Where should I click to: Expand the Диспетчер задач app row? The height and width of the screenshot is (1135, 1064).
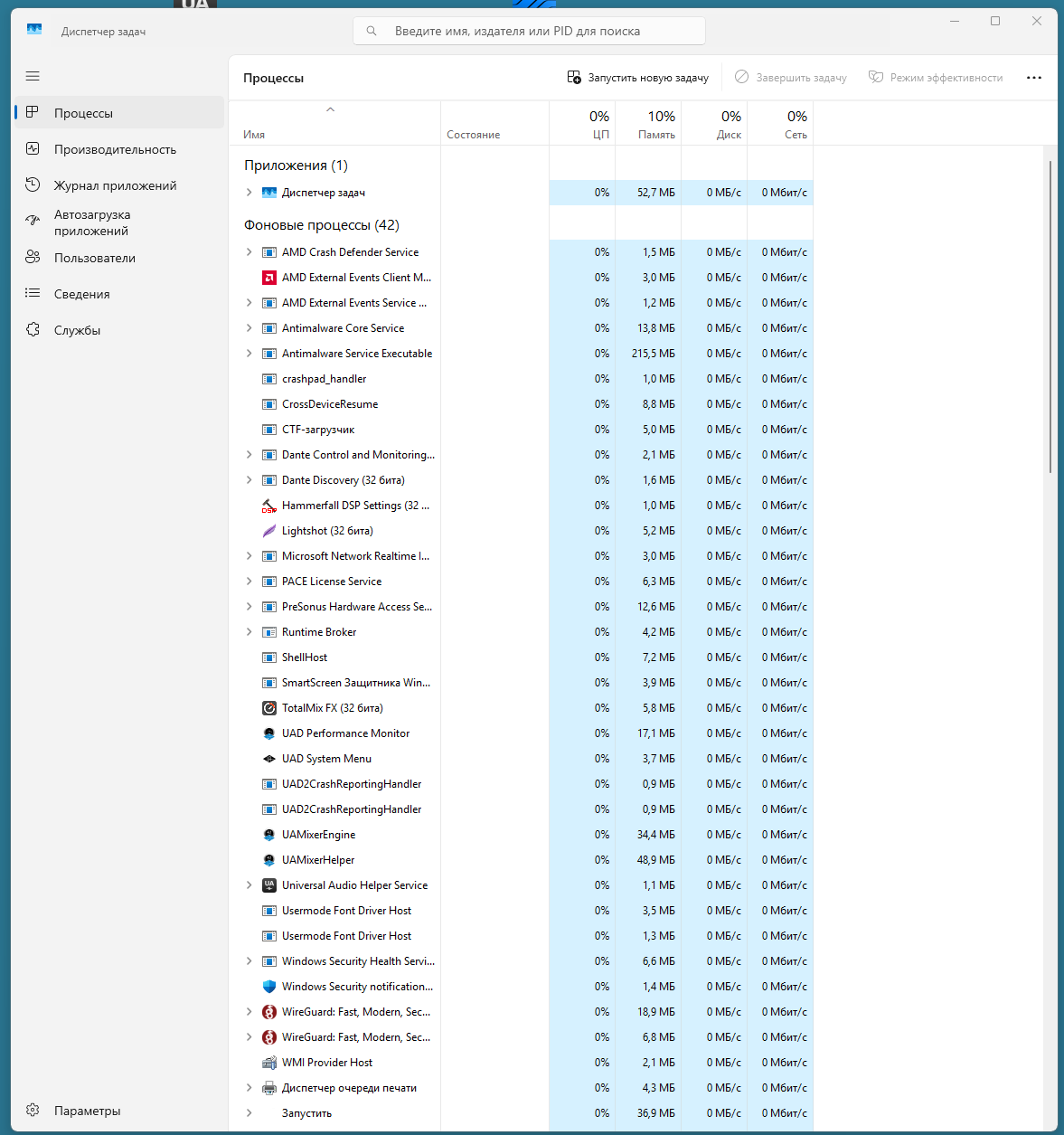[250, 193]
